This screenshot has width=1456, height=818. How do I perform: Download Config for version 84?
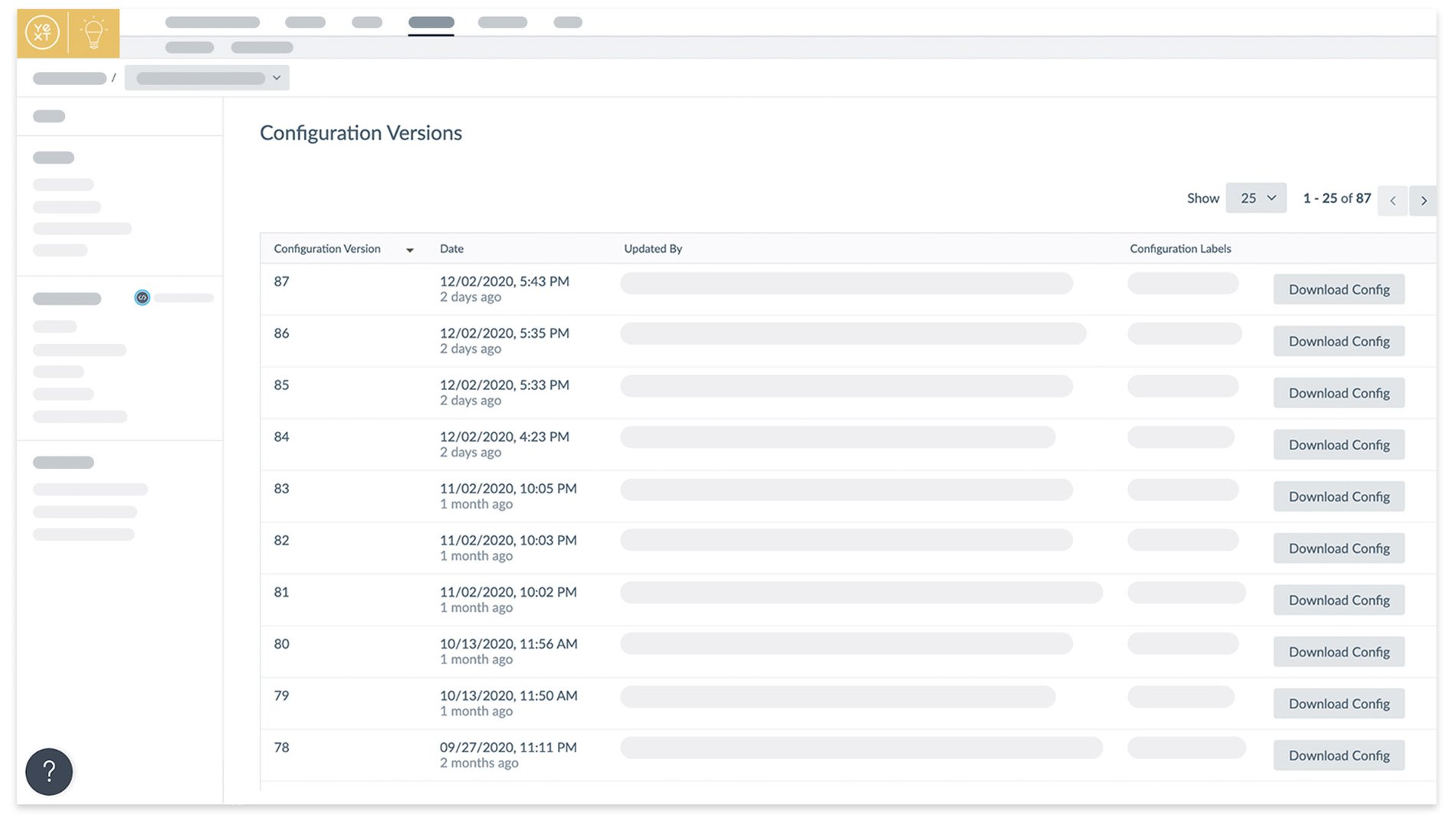(1339, 444)
